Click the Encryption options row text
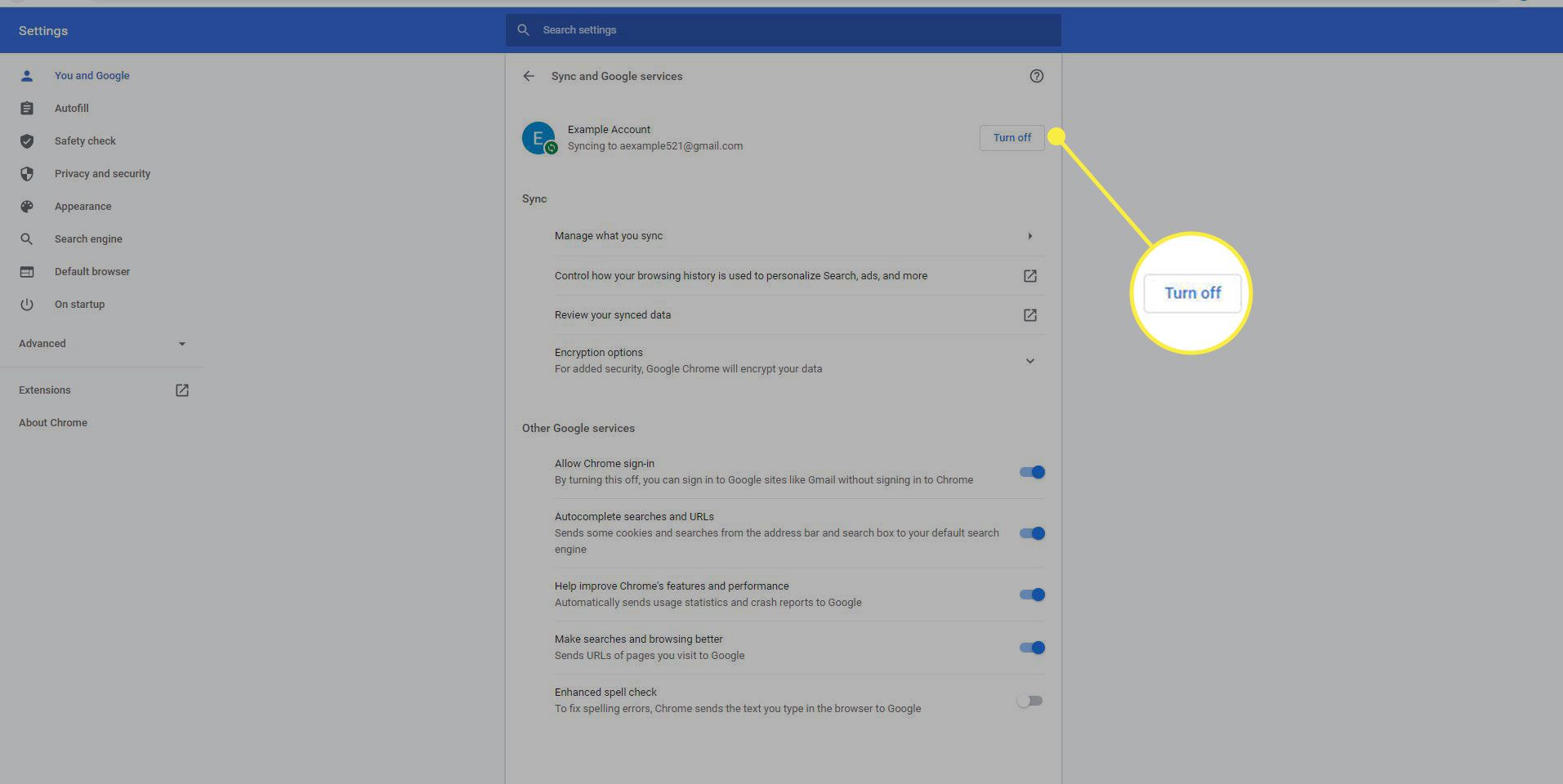 688,361
